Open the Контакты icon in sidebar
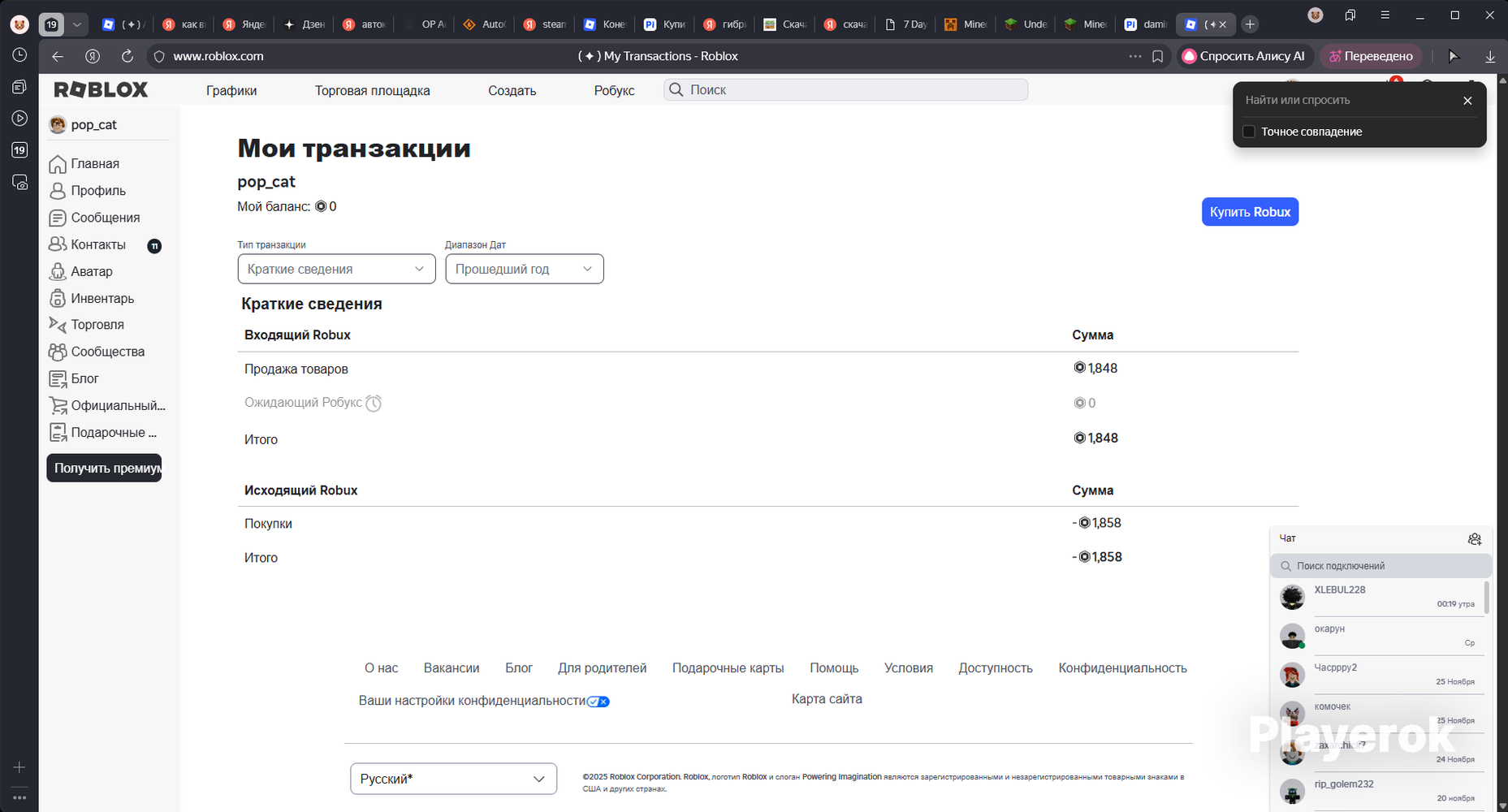 click(58, 244)
